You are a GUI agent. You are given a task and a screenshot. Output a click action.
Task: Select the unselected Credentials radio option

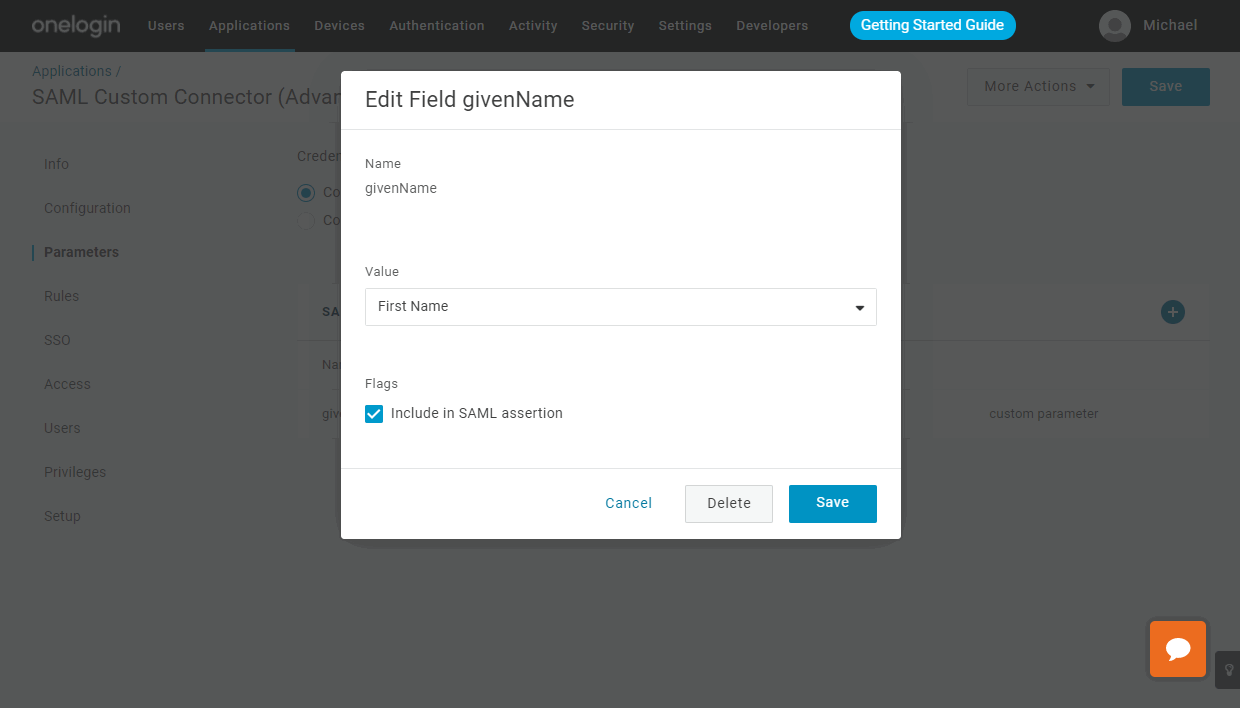pos(305,220)
